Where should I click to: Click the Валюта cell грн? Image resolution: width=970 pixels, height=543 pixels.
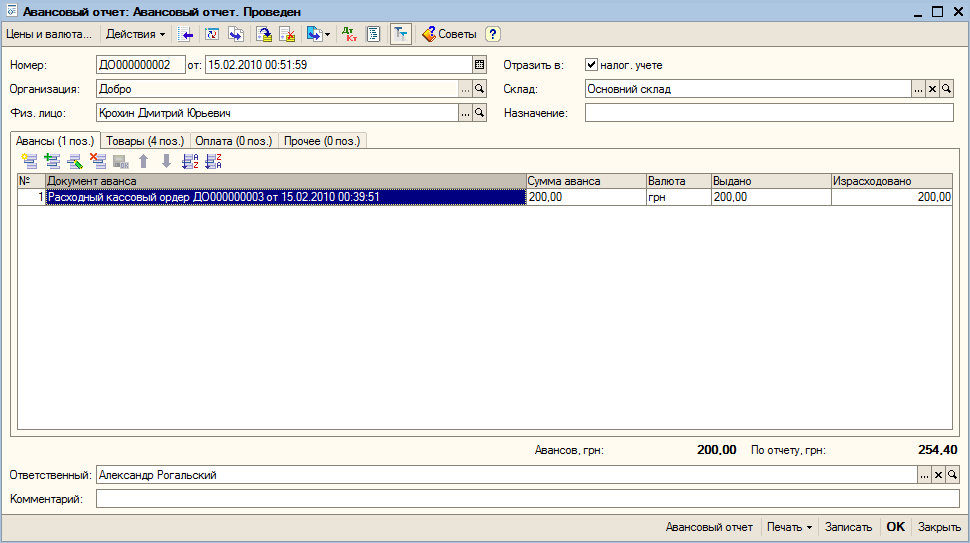tap(679, 197)
